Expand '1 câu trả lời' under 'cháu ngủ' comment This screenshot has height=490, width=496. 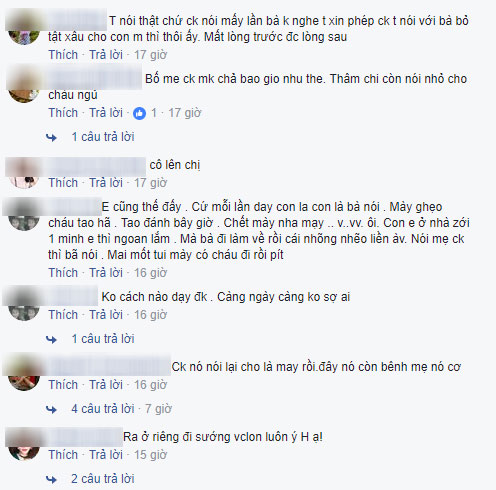(x=103, y=137)
